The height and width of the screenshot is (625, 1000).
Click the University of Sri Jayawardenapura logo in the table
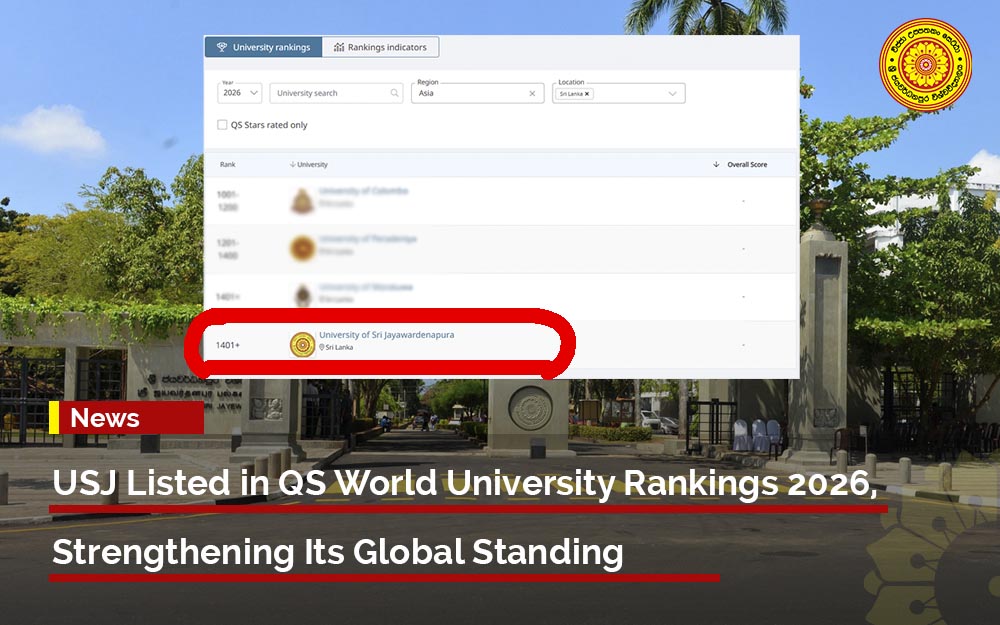[302, 344]
